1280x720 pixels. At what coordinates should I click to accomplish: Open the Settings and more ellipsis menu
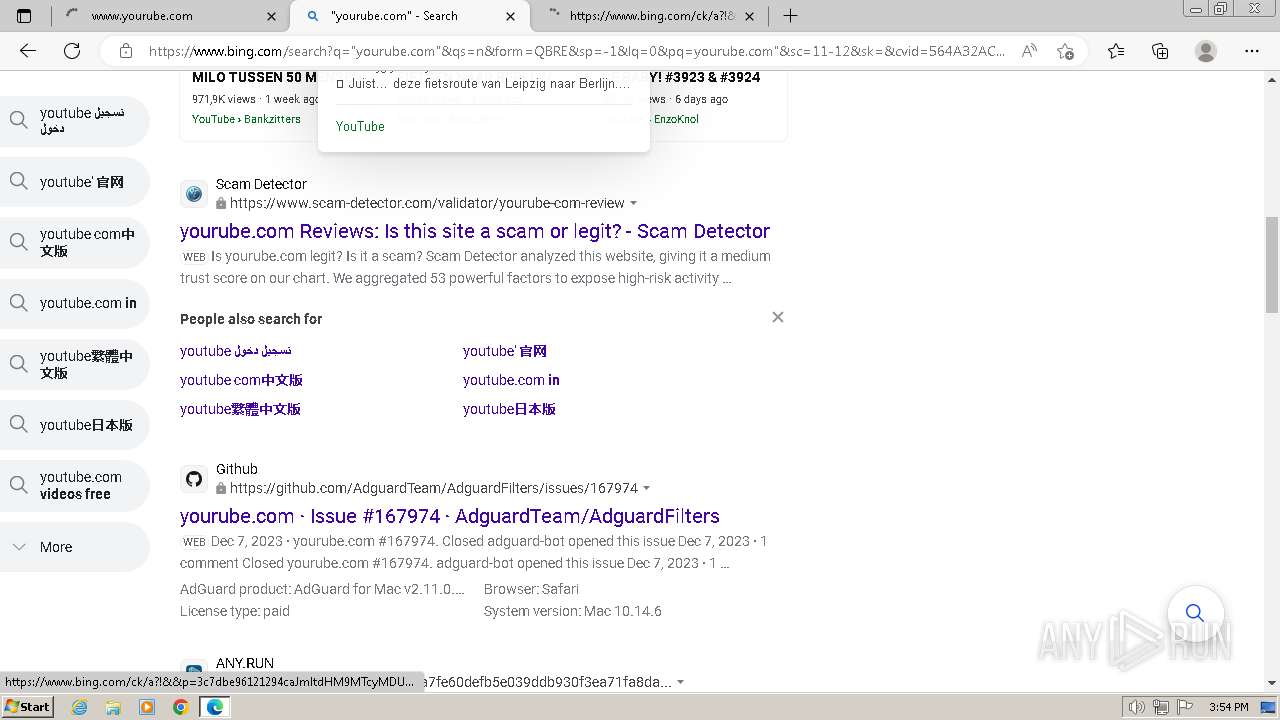point(1252,51)
